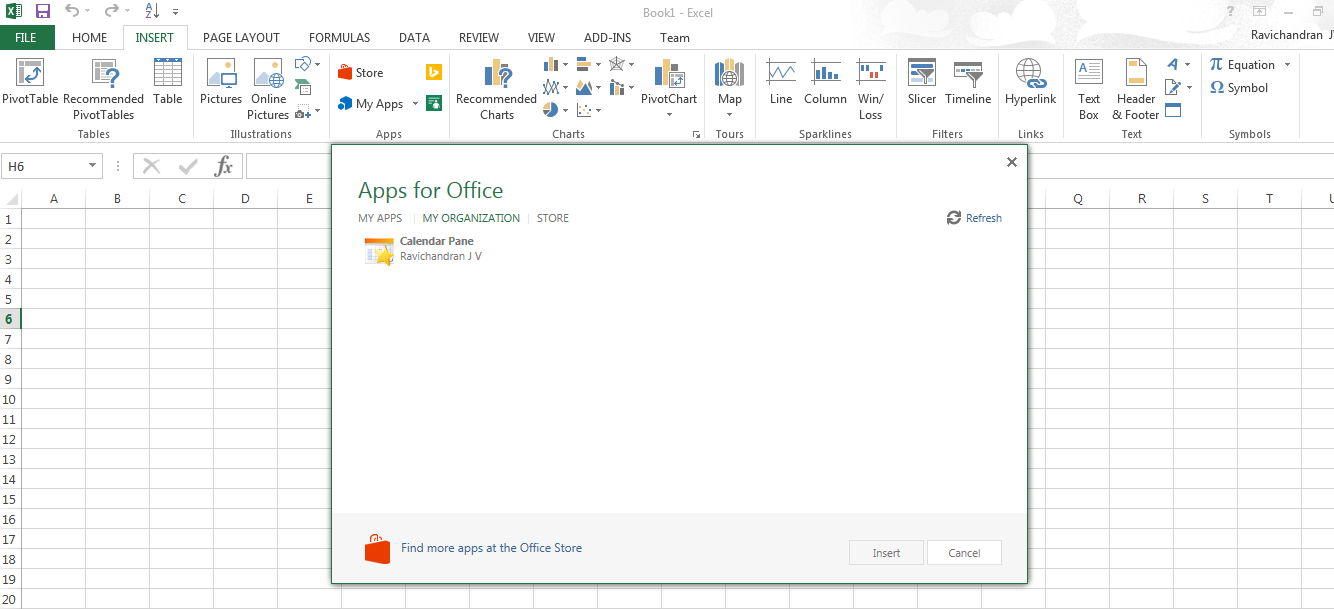The height and width of the screenshot is (609, 1334).
Task: Open the Name Box dropdown arrow
Action: 93,166
